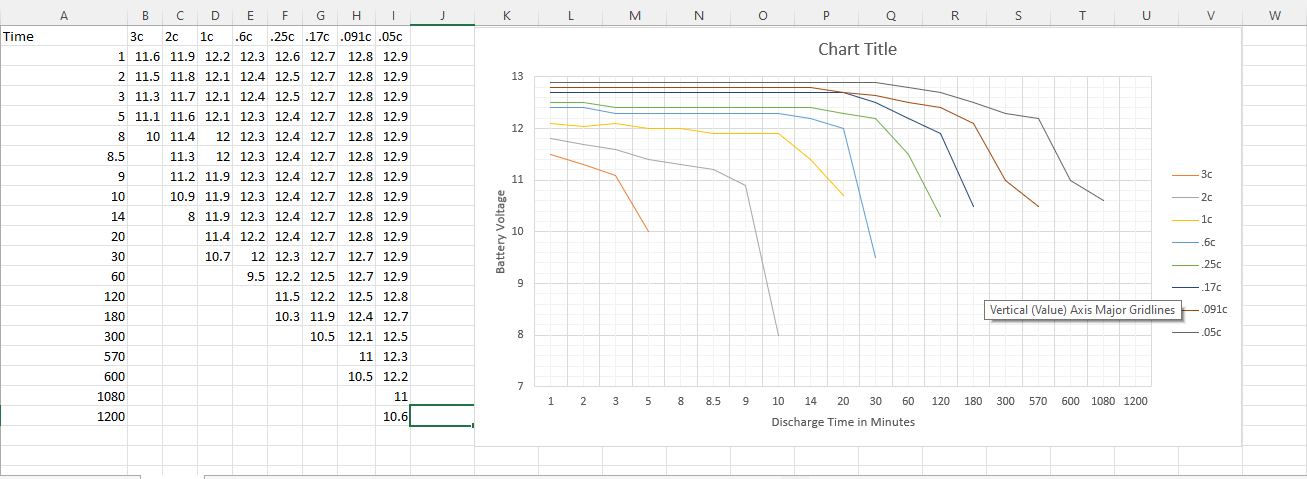Select the column A header

[64, 16]
